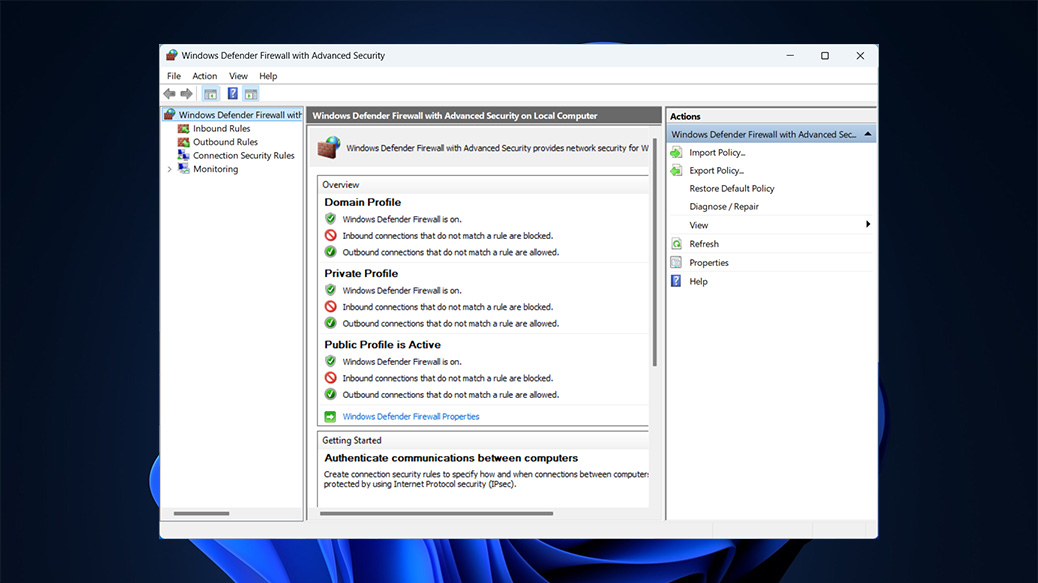Click Properties in the Actions pane

coord(708,262)
